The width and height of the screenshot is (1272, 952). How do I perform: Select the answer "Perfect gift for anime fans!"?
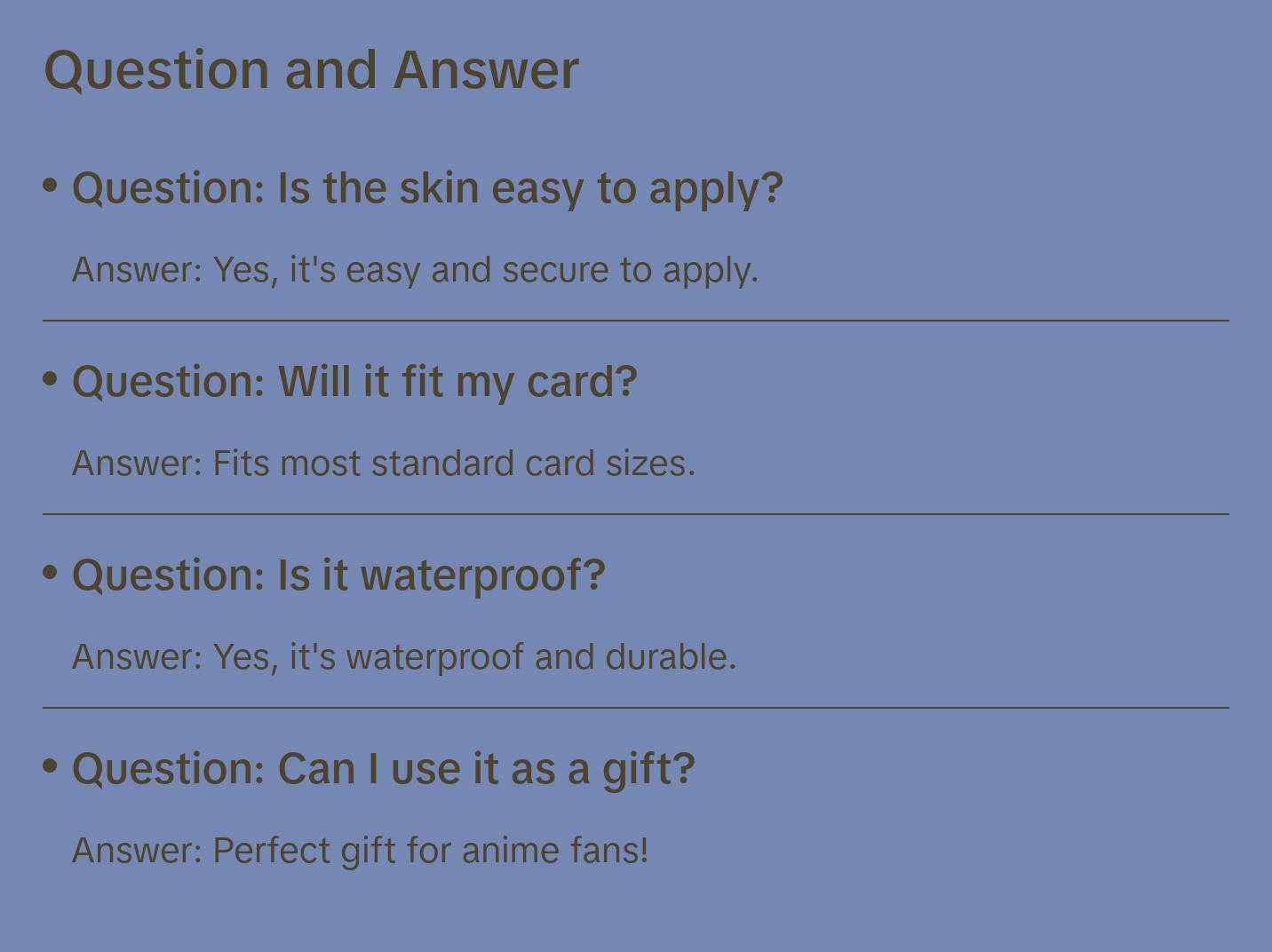click(360, 851)
